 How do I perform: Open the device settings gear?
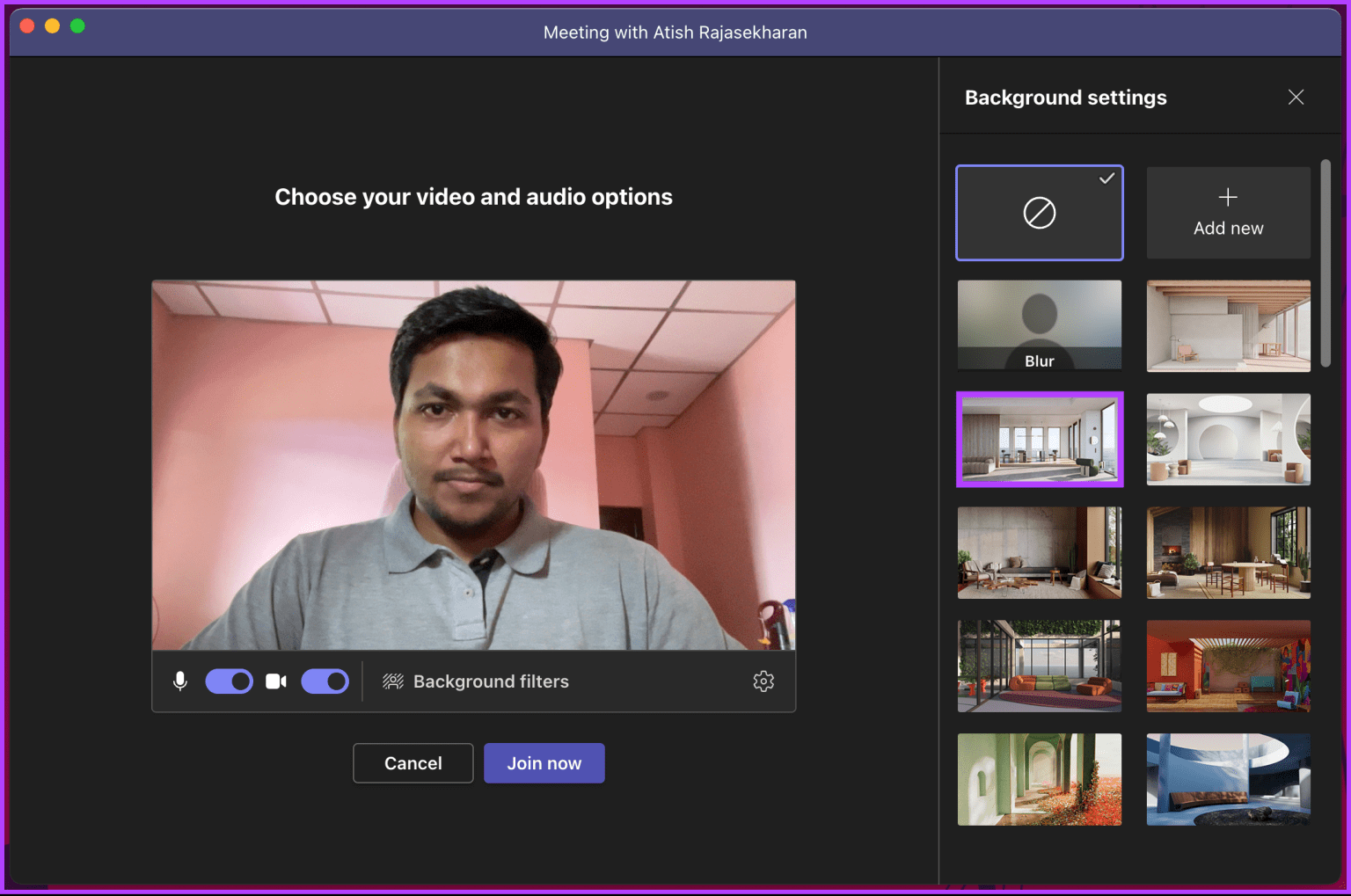tap(763, 681)
